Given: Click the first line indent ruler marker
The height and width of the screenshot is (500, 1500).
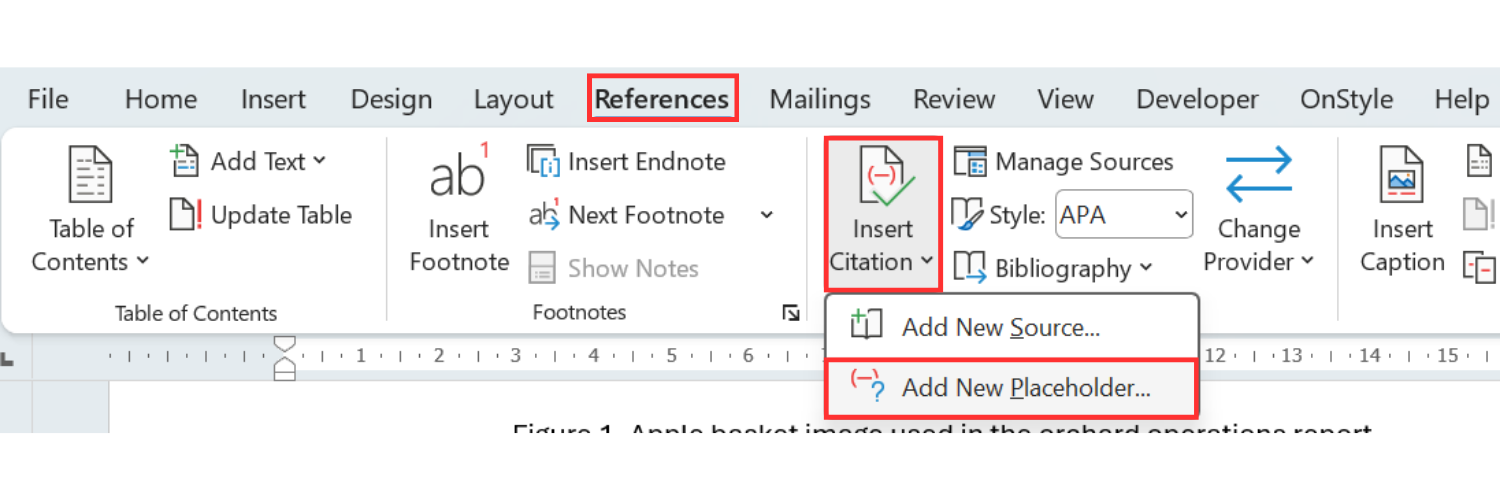Looking at the screenshot, I should click(286, 343).
